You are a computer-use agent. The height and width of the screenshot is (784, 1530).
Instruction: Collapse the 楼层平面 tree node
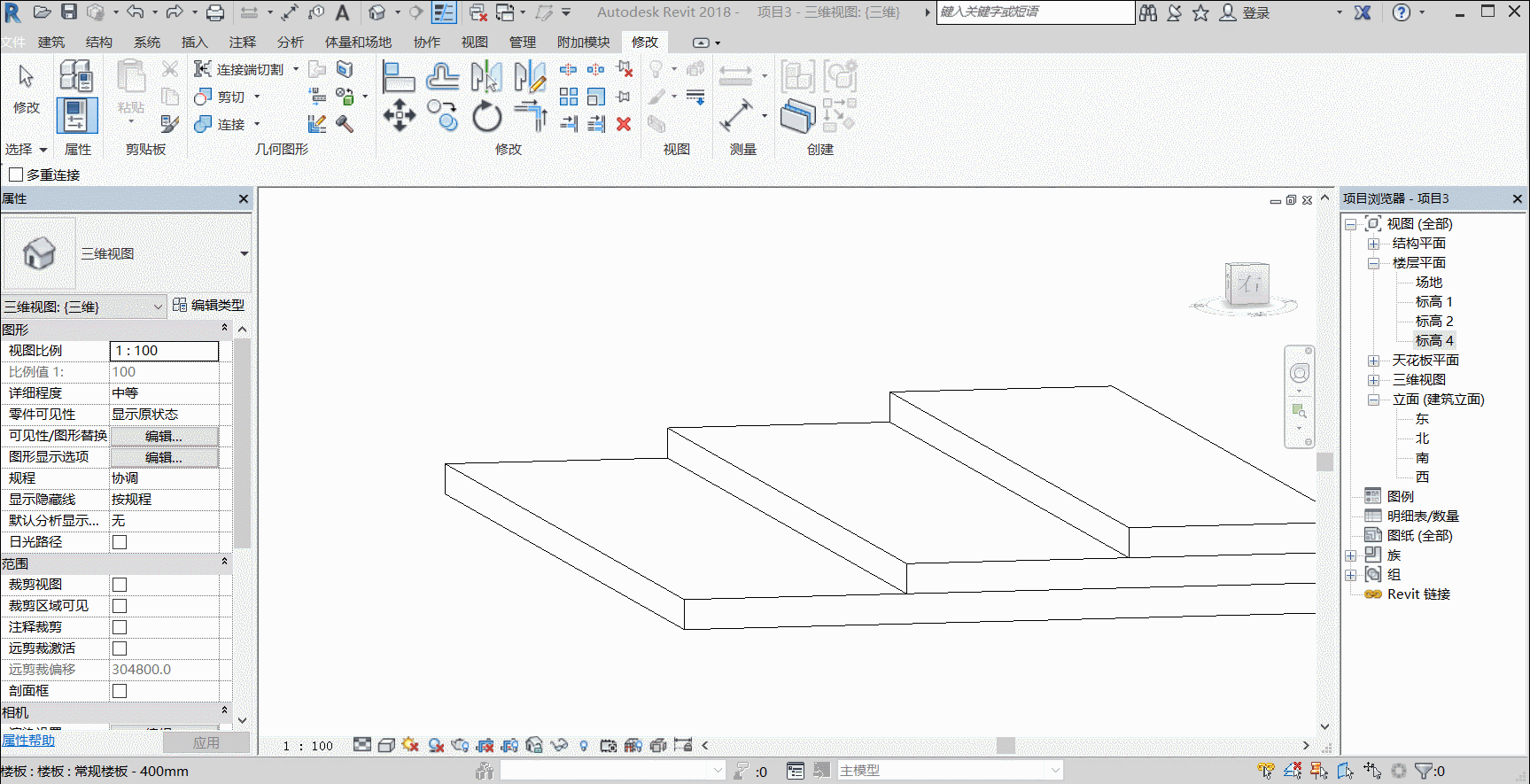click(1373, 263)
